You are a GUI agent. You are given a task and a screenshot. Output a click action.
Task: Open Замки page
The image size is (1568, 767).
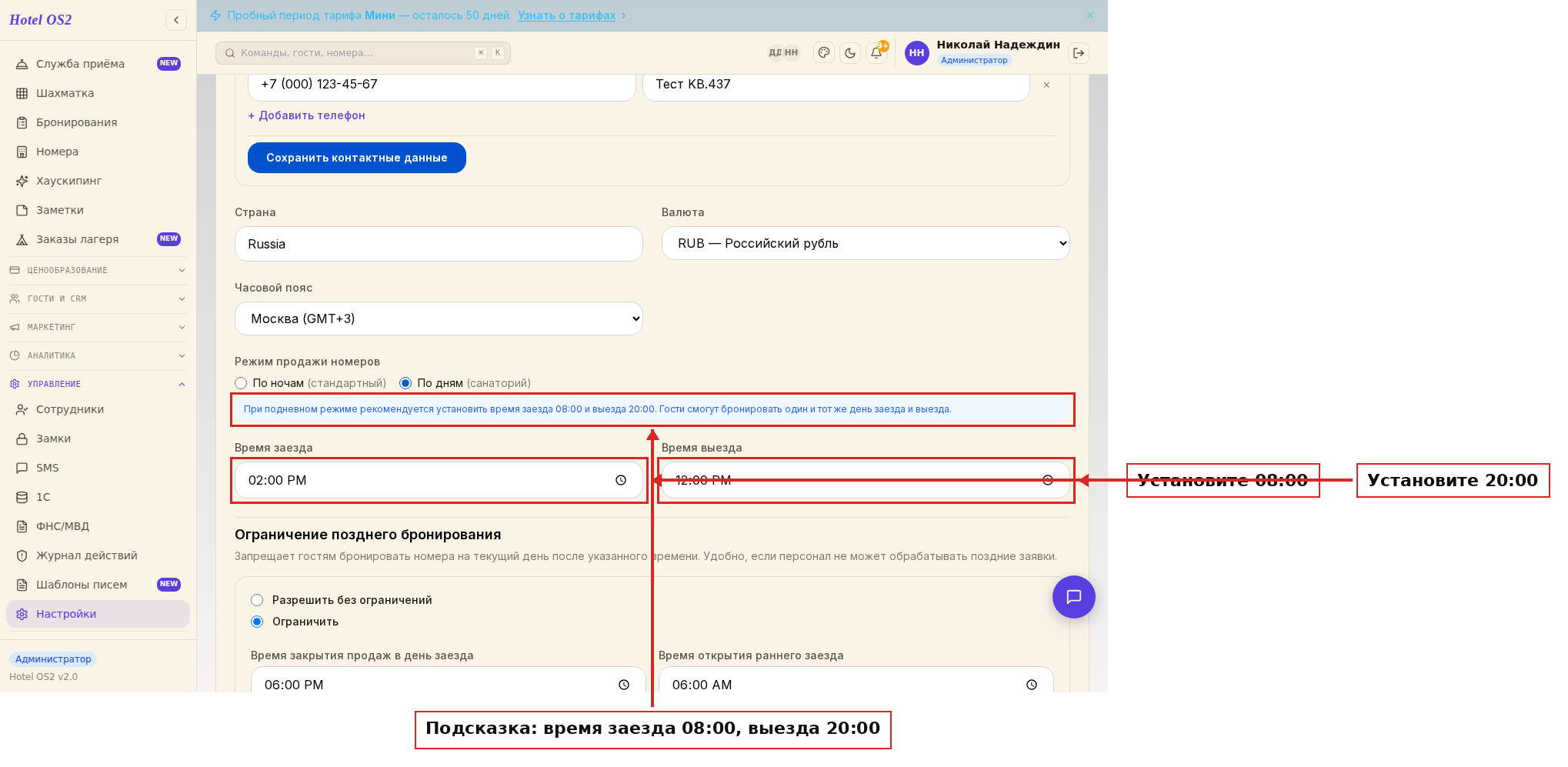(98, 439)
